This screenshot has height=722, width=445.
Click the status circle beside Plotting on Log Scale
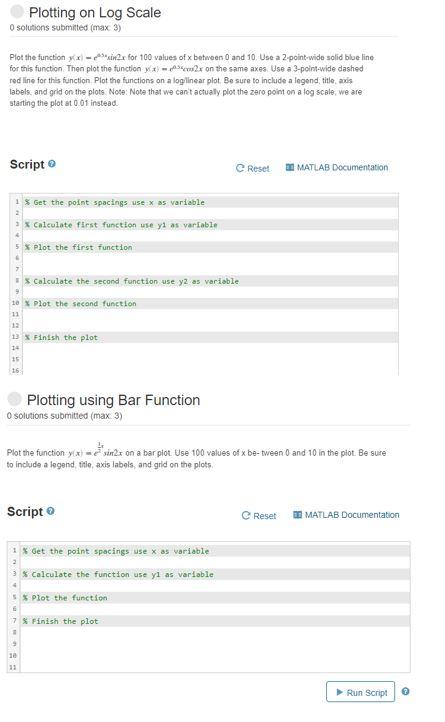pyautogui.click(x=17, y=12)
